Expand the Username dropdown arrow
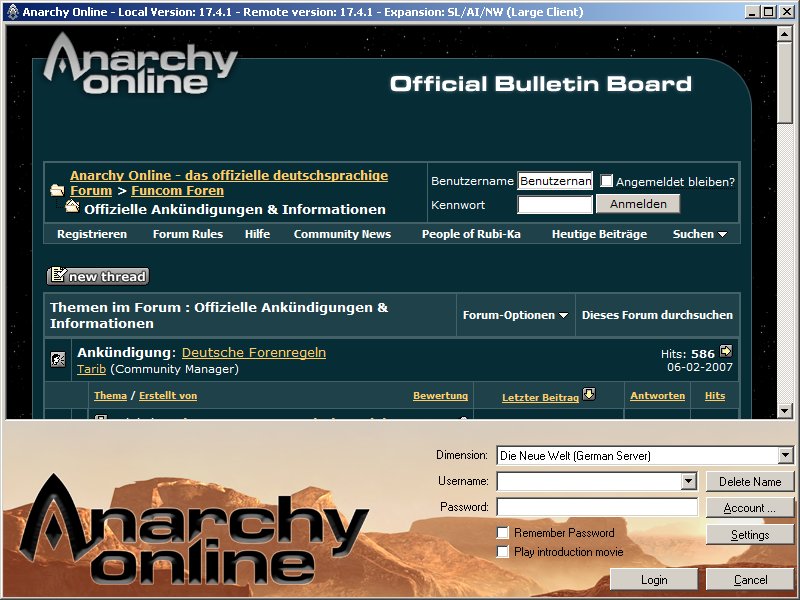Image resolution: width=800 pixels, height=600 pixels. pos(688,481)
